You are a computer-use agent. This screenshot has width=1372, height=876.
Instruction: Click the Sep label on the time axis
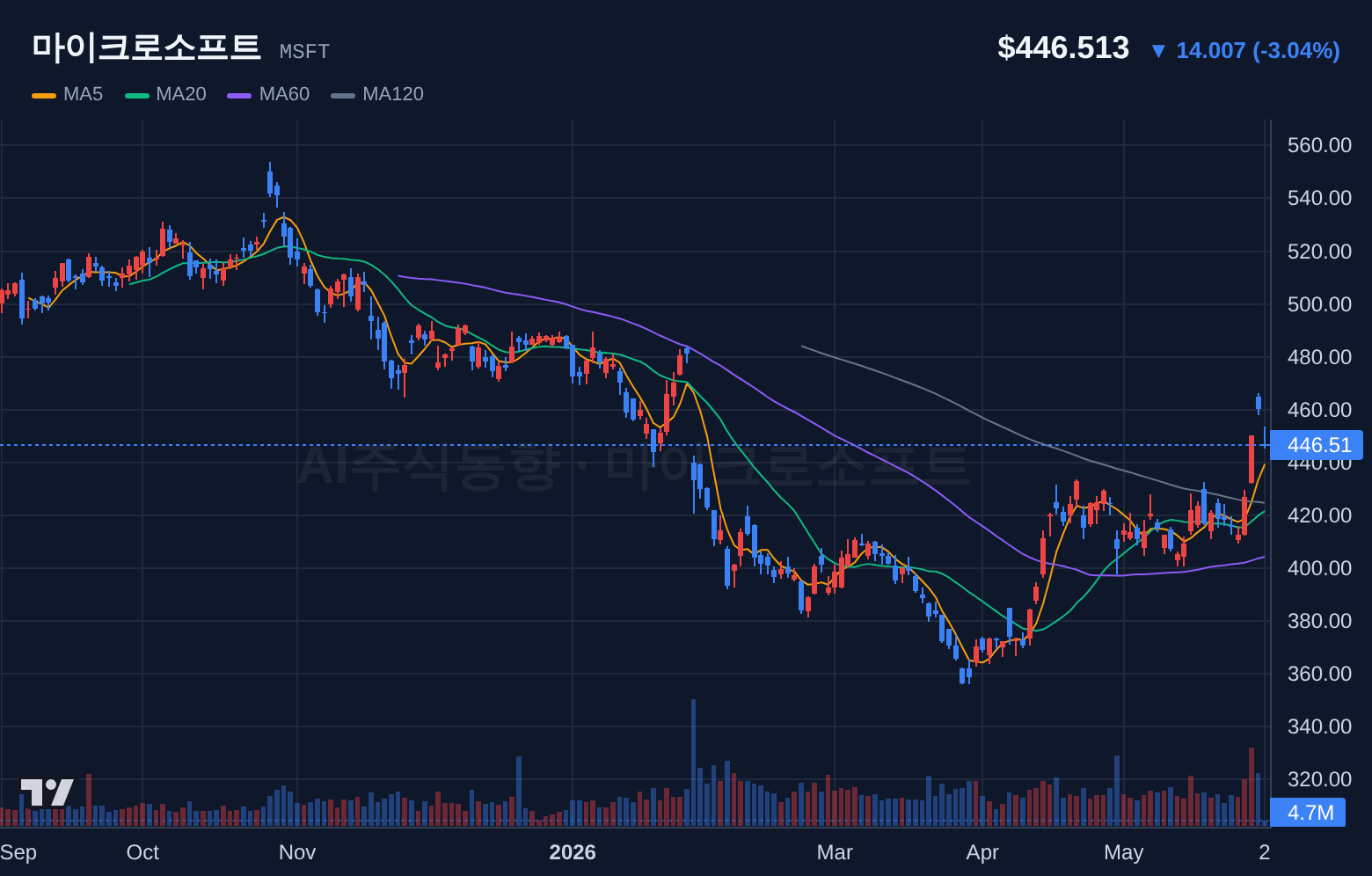coord(18,852)
